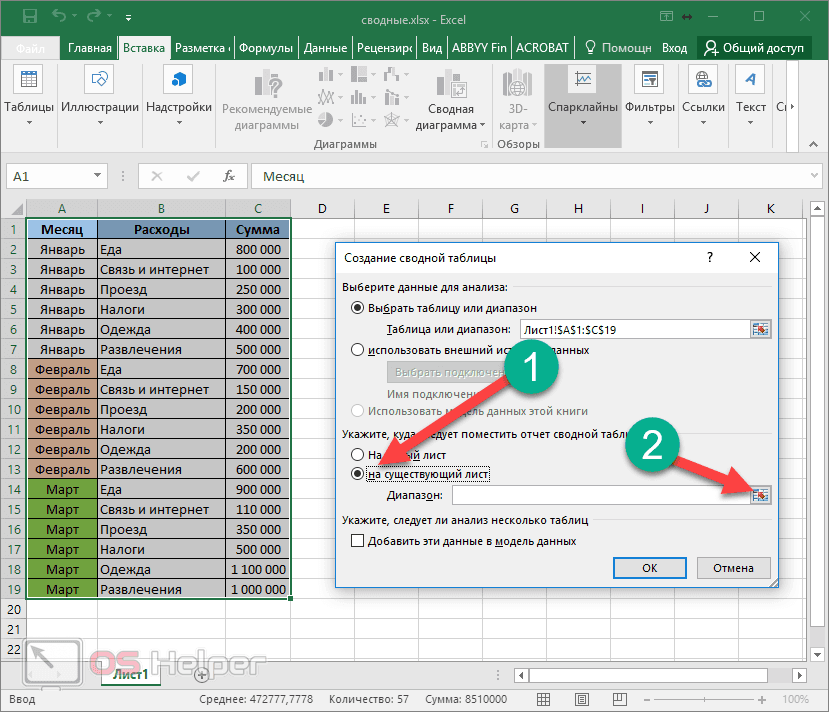Screen dimensions: 829x712
Task: Select the 'На новый лист' radio button
Action: point(357,453)
